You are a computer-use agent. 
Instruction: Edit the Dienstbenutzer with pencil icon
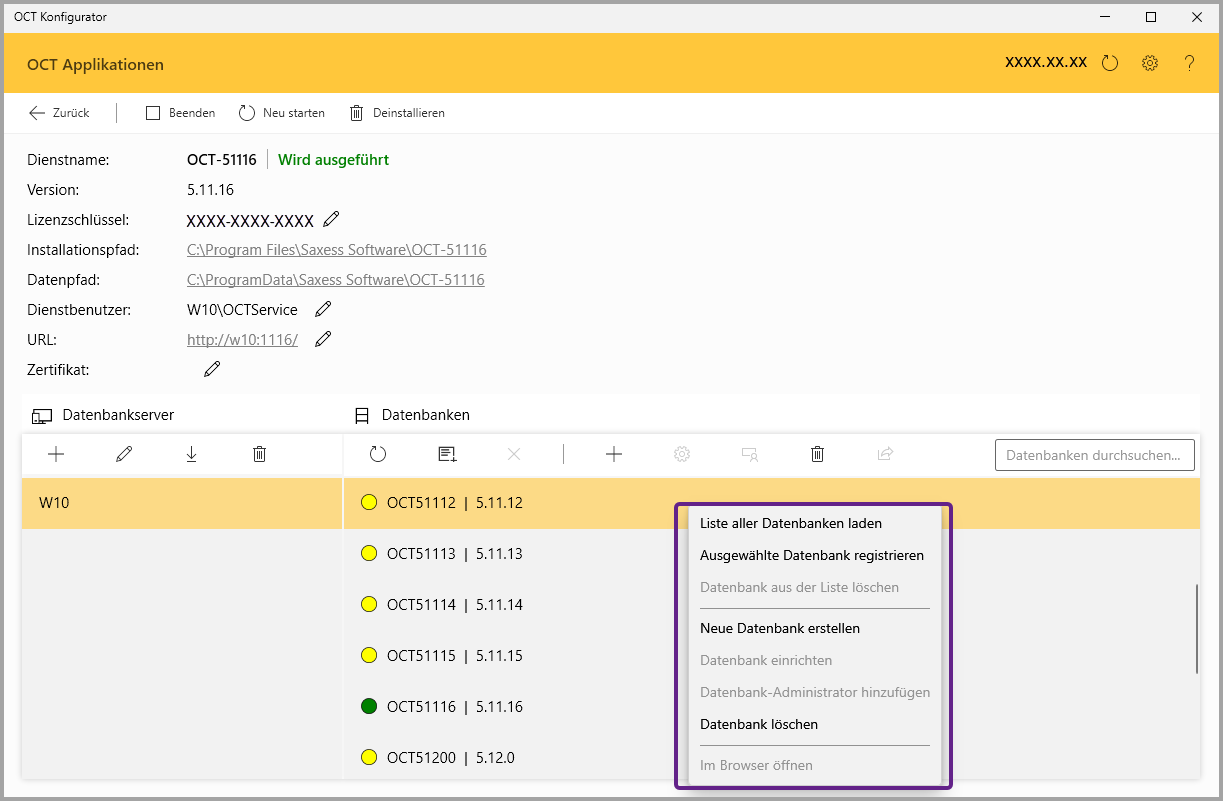[x=323, y=310]
